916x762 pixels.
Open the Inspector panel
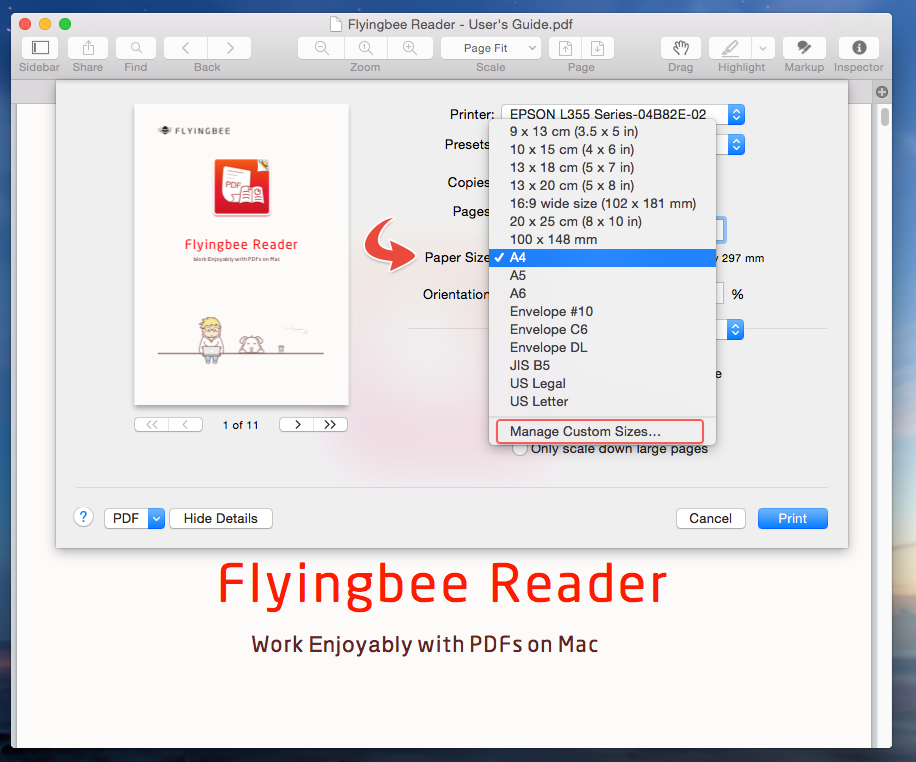click(859, 48)
